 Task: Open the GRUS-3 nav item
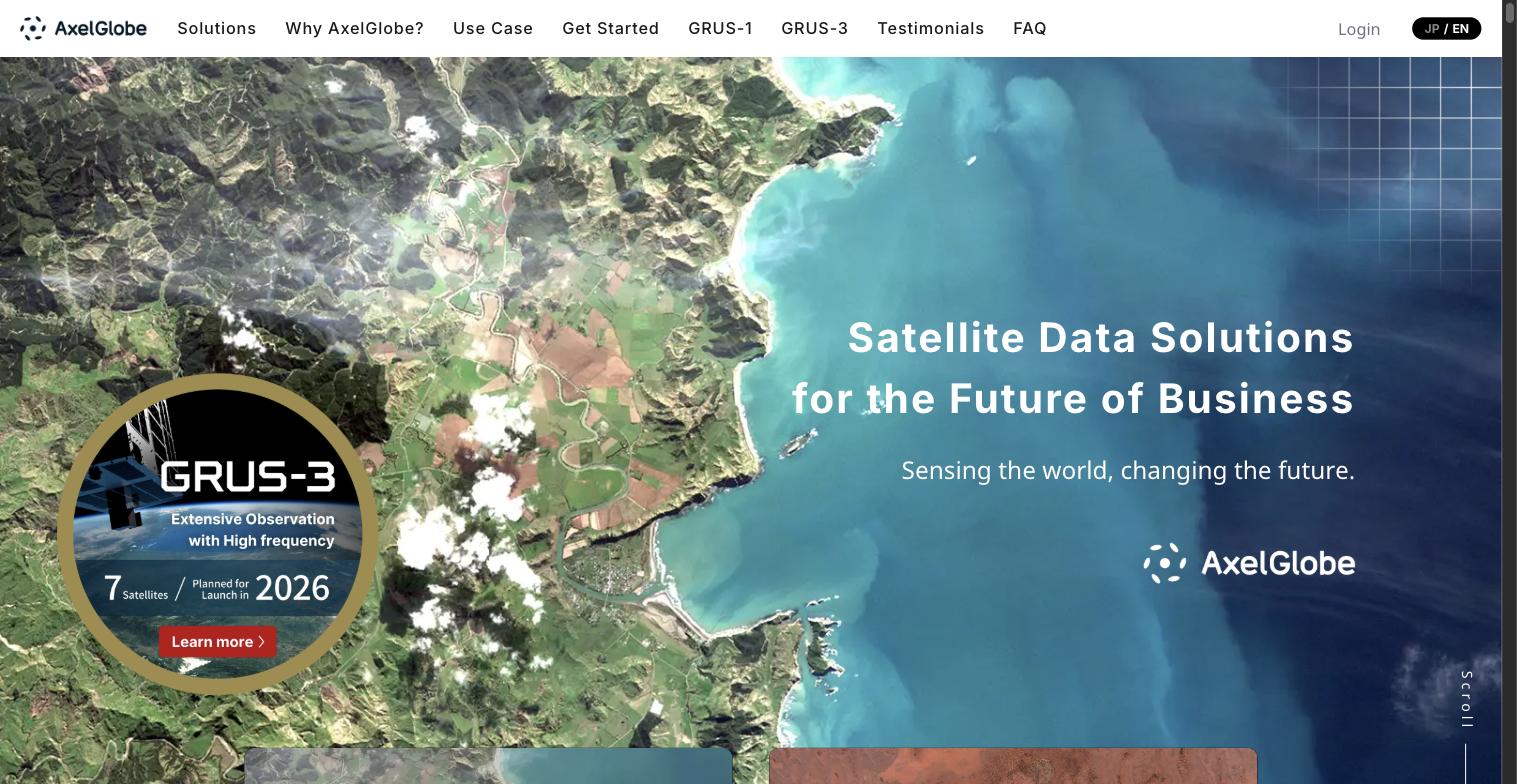coord(815,28)
